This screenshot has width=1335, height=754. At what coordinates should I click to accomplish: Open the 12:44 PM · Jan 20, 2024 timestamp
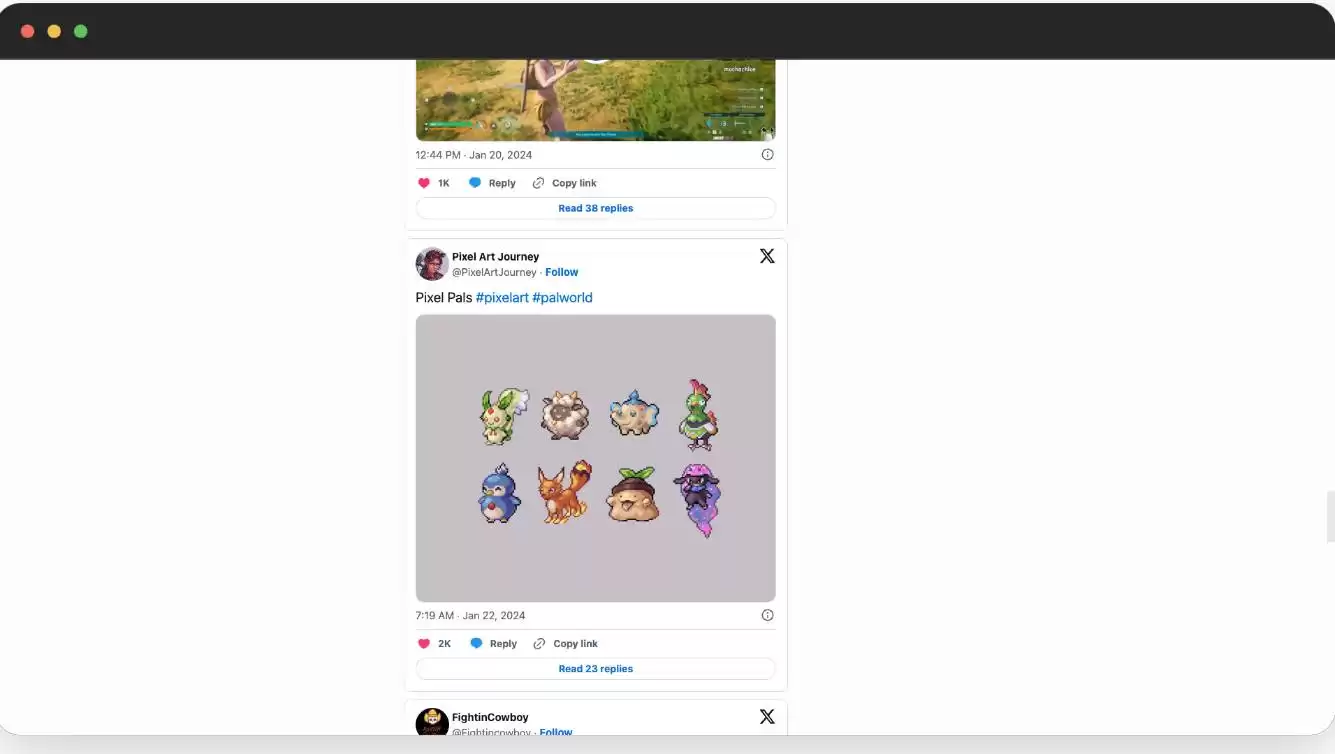pyautogui.click(x=474, y=155)
